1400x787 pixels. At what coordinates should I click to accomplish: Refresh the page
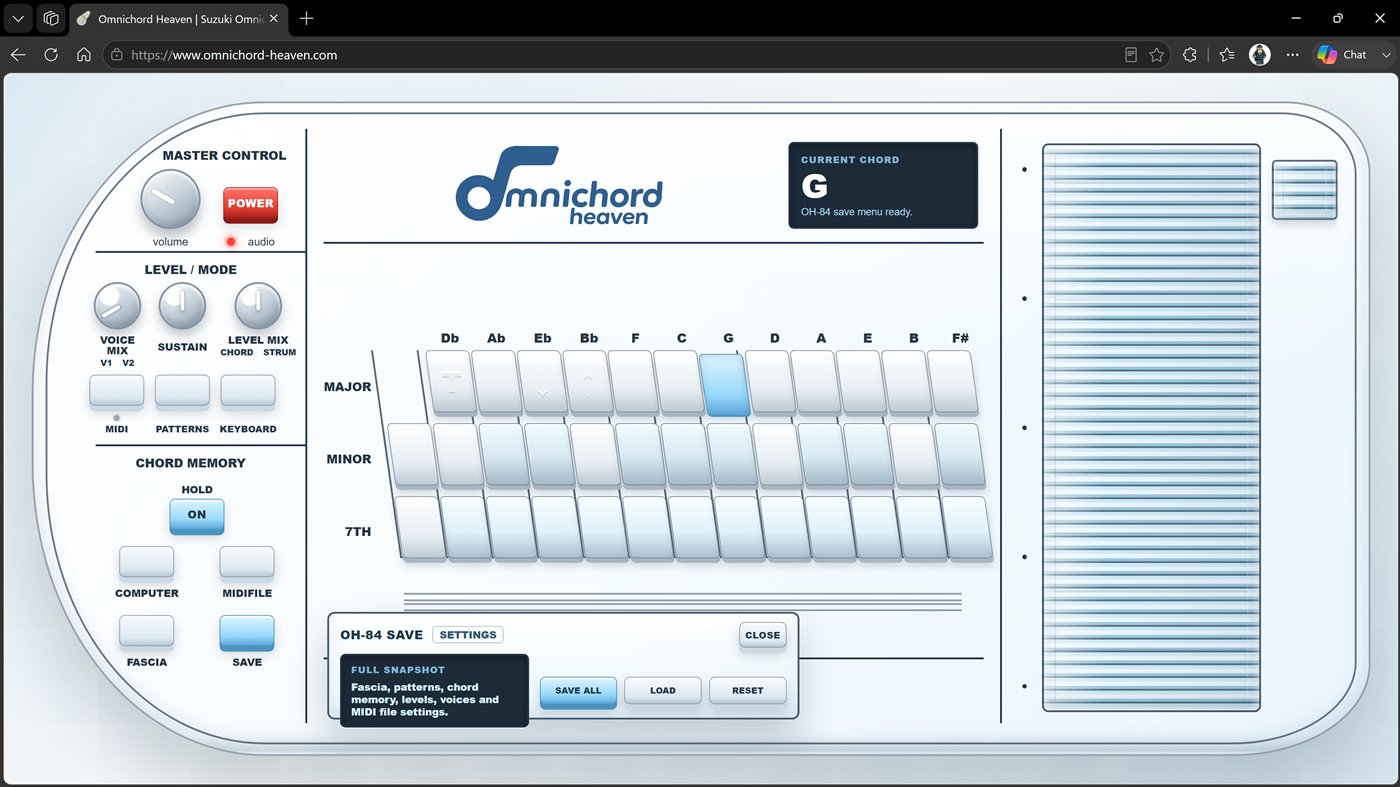51,55
